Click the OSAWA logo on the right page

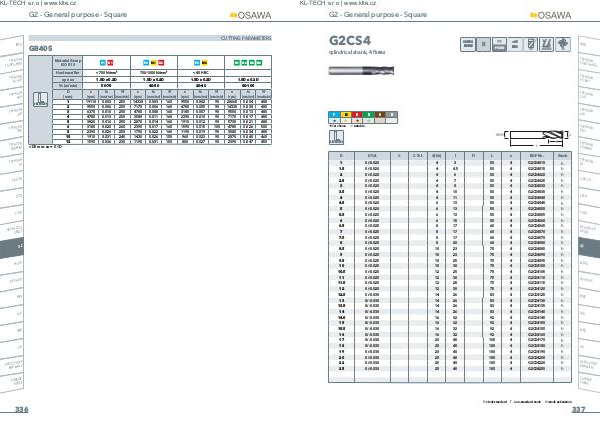point(551,15)
